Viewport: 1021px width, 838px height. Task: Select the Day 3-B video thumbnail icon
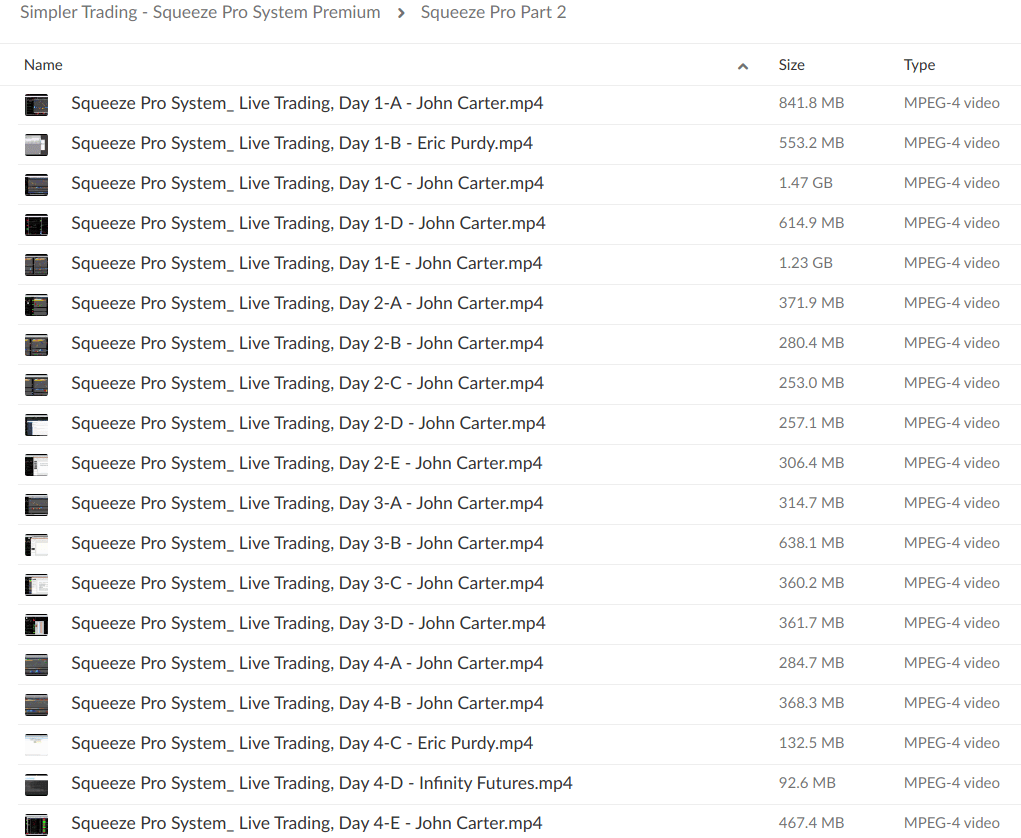point(36,544)
